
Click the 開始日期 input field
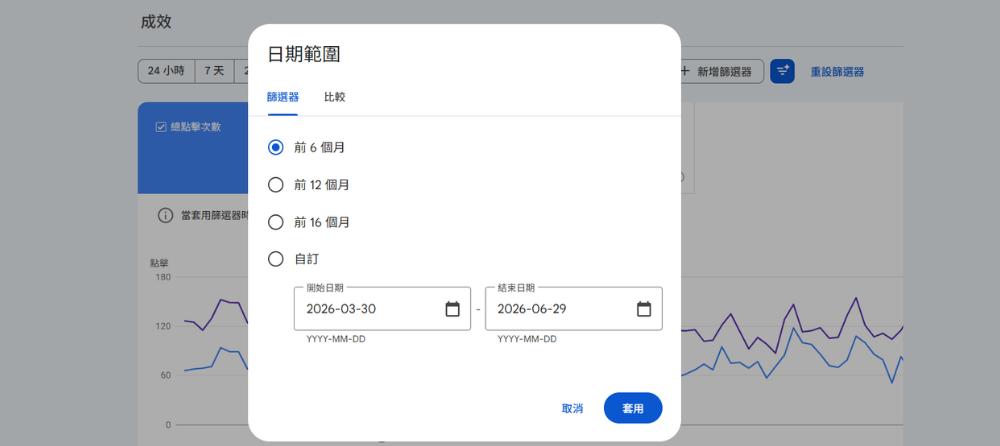pyautogui.click(x=382, y=309)
